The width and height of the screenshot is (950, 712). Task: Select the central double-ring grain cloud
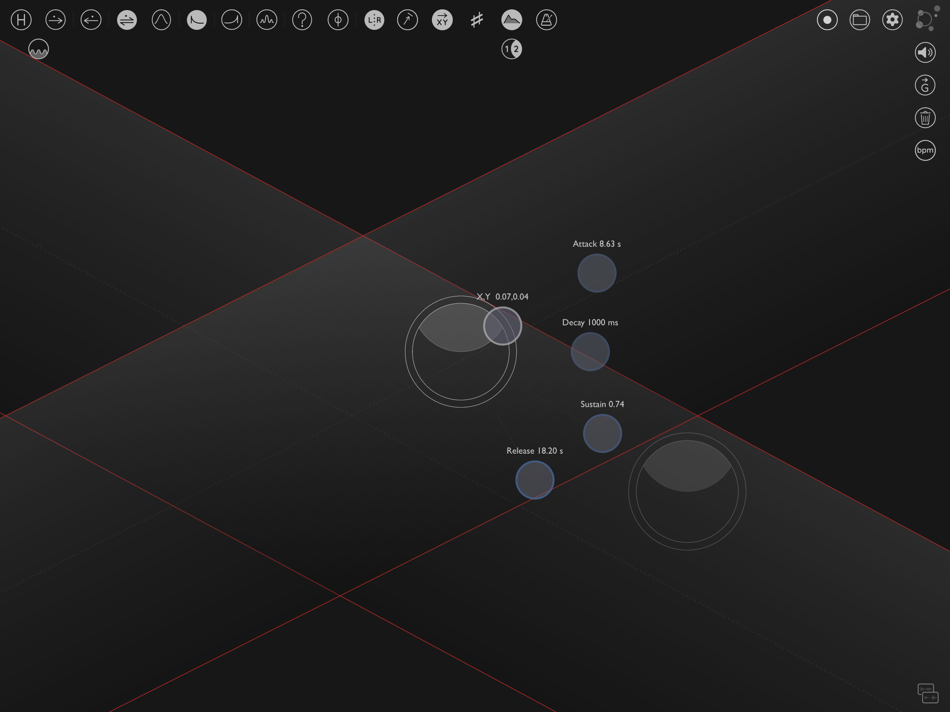click(x=460, y=351)
